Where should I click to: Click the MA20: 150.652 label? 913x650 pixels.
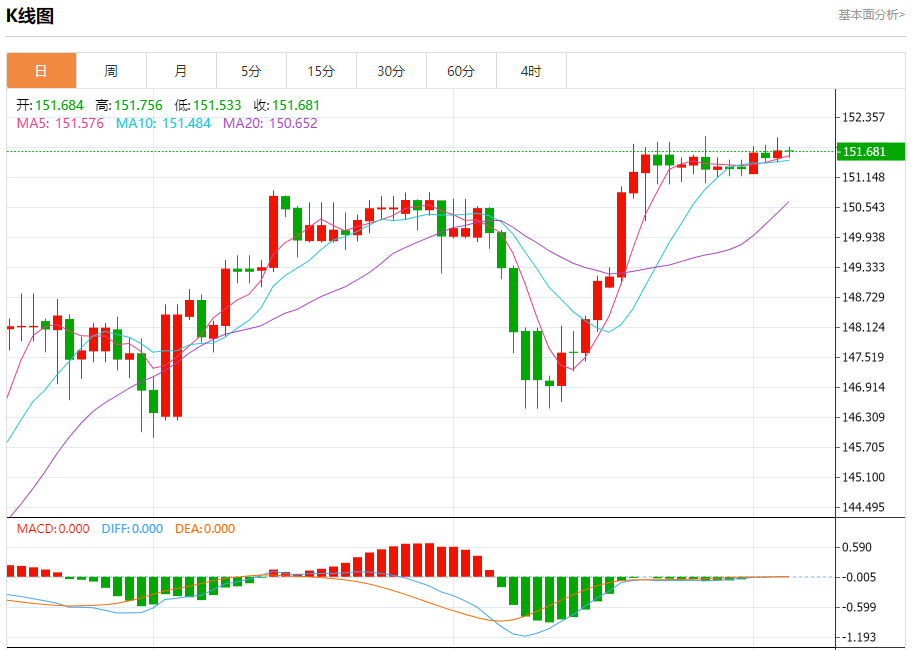click(x=270, y=123)
